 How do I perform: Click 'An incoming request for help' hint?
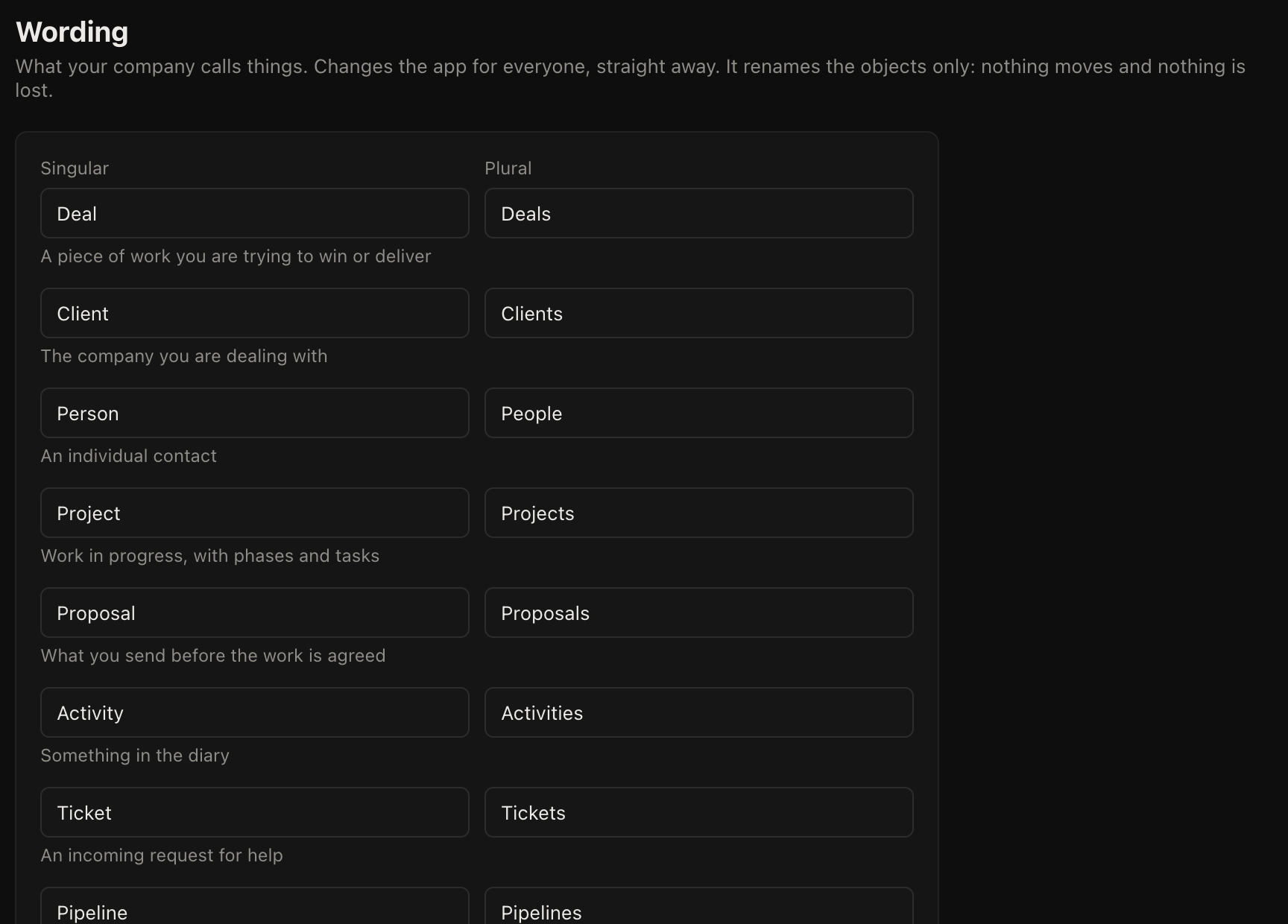pyautogui.click(x=162, y=855)
